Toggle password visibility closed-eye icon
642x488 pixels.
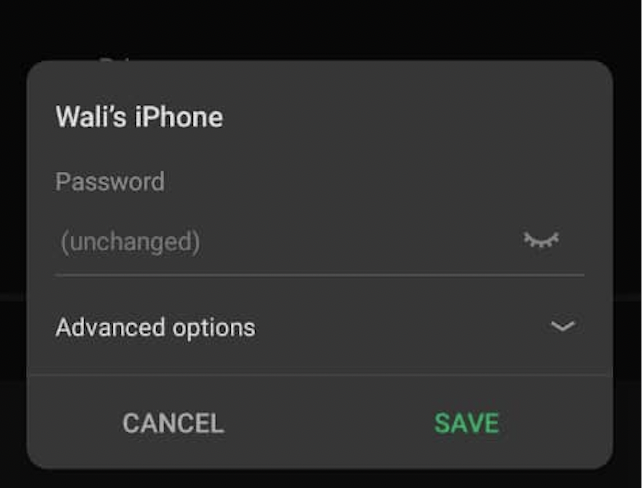(541, 239)
